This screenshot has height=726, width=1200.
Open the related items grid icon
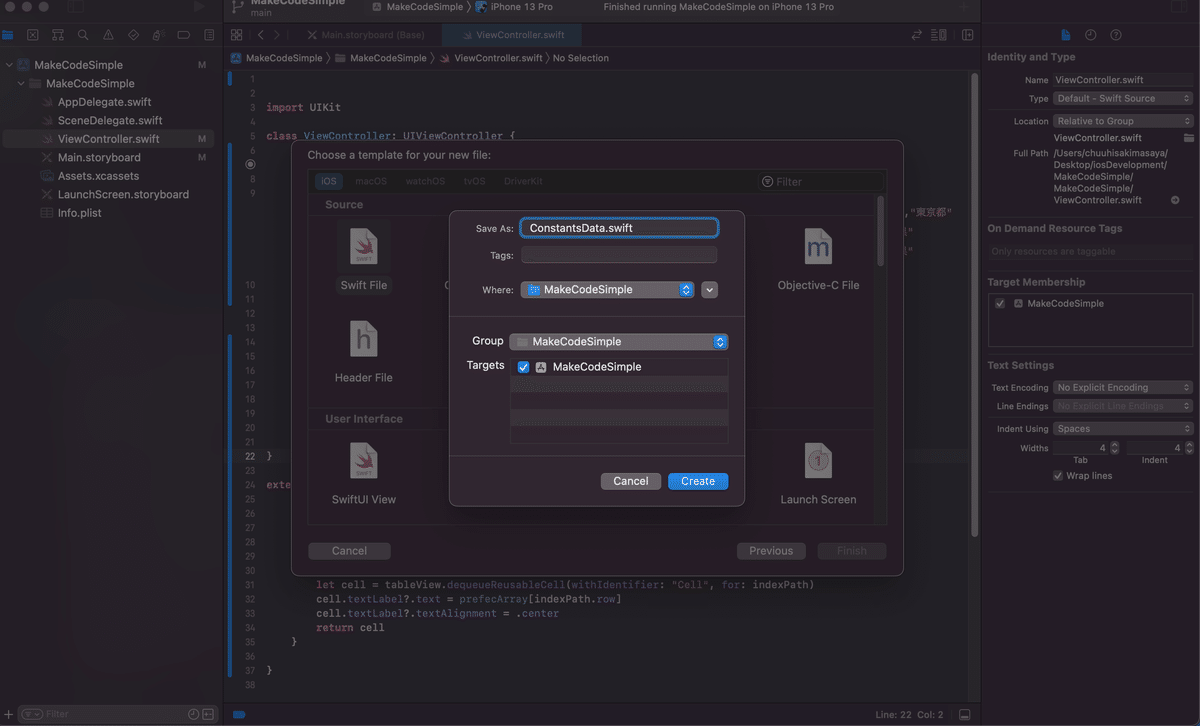[x=238, y=35]
